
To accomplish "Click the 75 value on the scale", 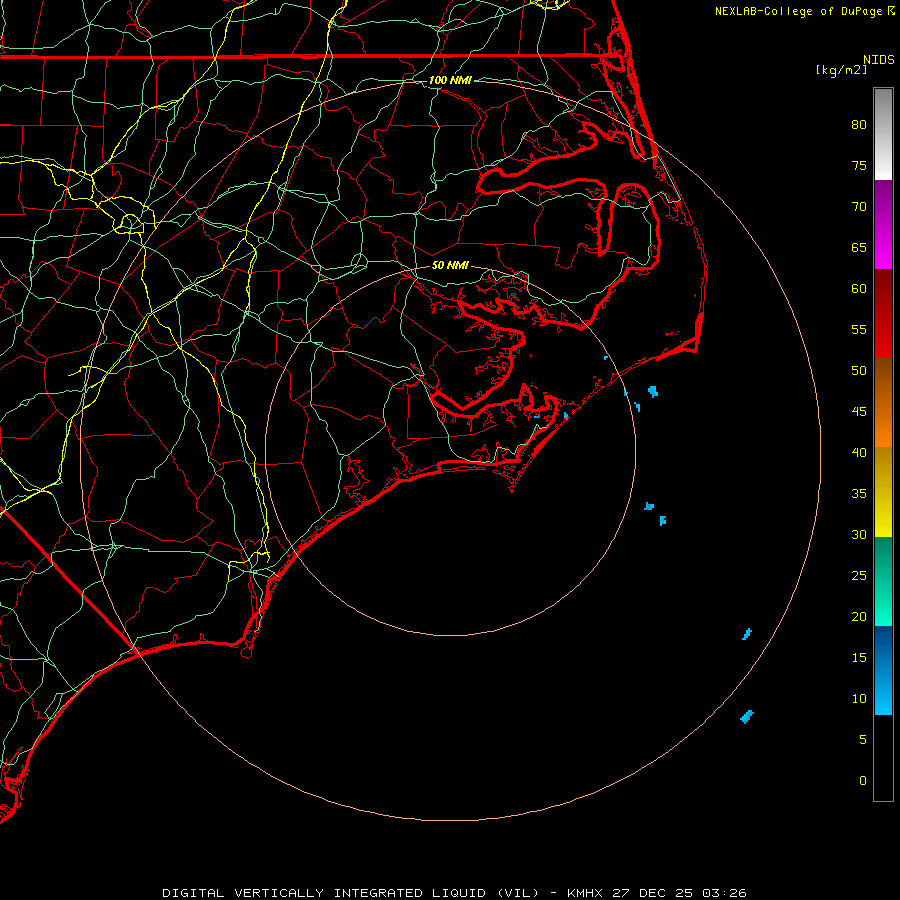I will (859, 166).
